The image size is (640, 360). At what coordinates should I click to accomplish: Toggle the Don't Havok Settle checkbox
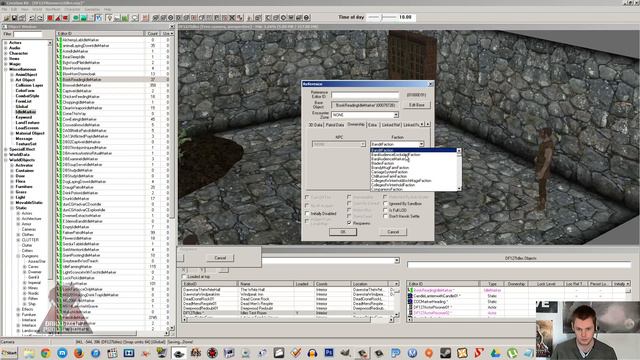(x=385, y=216)
